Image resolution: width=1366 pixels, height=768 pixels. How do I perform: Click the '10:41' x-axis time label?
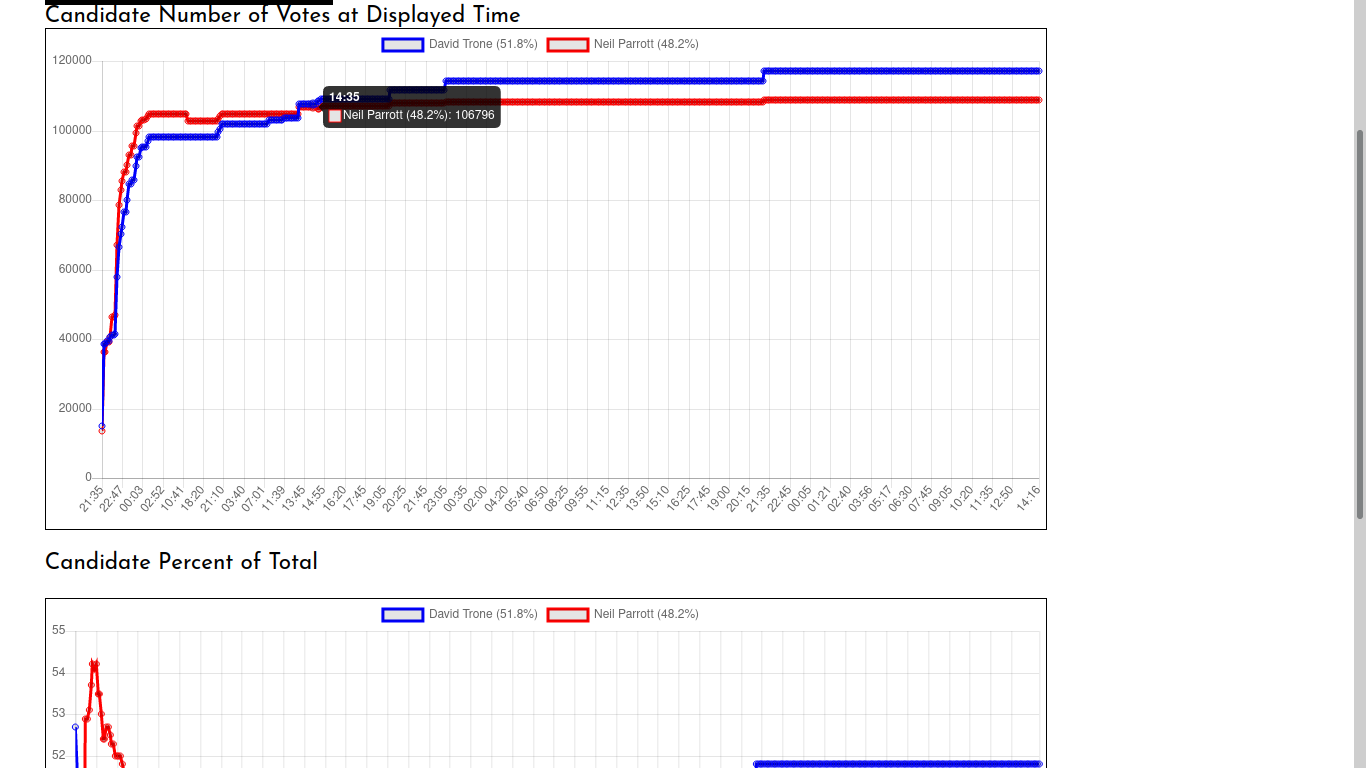click(x=174, y=497)
